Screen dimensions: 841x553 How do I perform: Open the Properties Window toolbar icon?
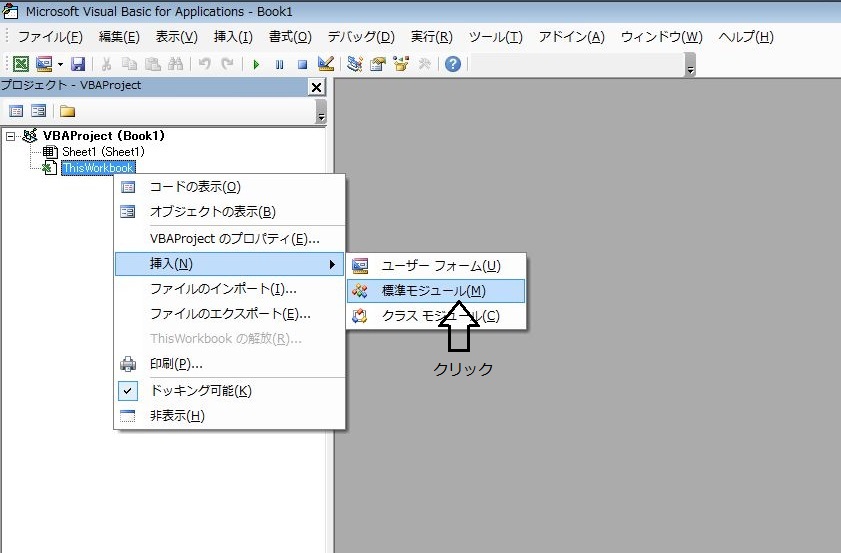(x=378, y=64)
